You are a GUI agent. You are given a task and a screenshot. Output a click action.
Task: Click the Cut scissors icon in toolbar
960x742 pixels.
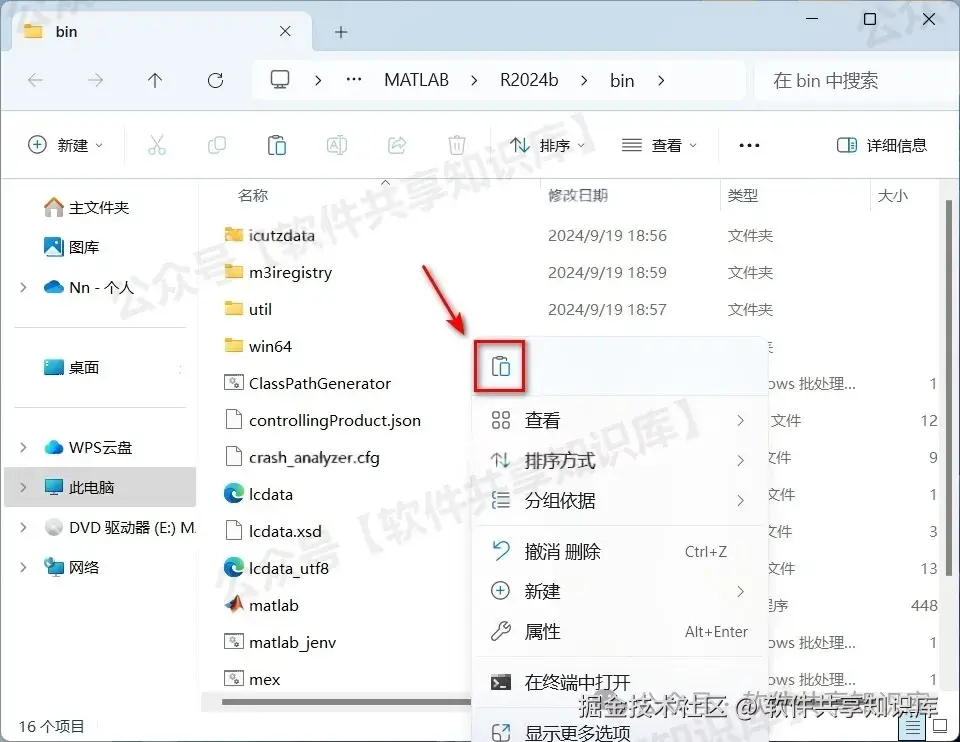[157, 146]
